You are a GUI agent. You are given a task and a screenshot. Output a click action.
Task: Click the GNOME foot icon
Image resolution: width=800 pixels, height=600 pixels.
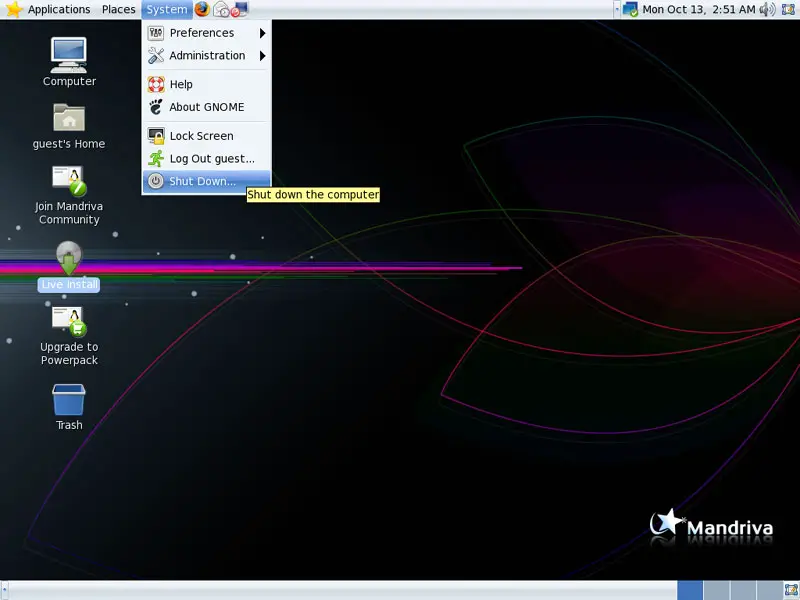[156, 107]
